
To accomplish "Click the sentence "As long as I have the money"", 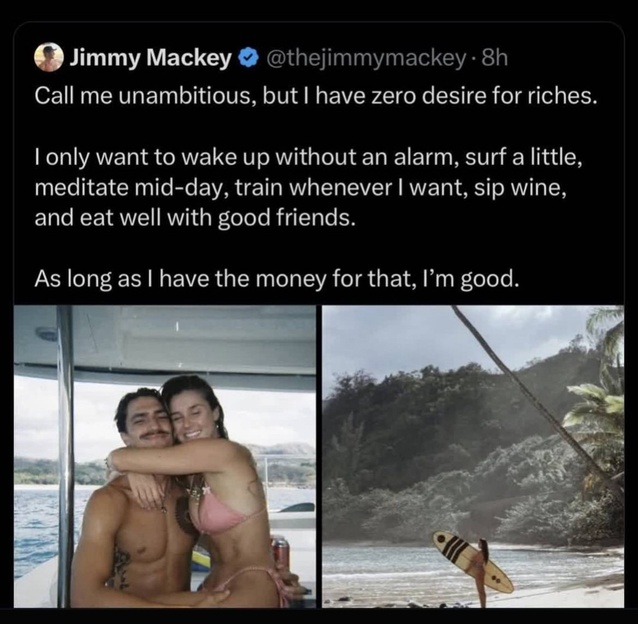I will (277, 277).
